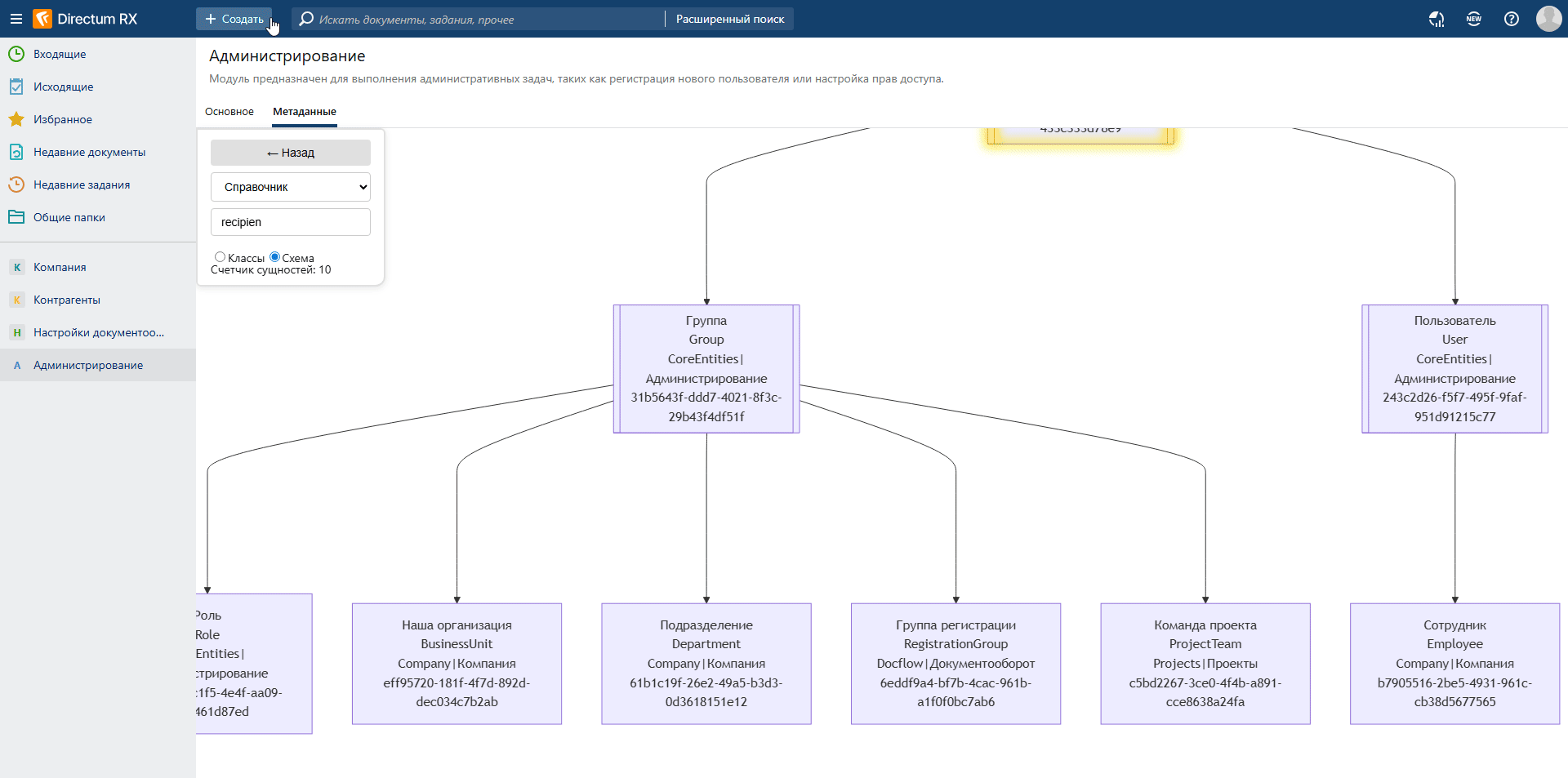Click the Directum RX logo
The width and height of the screenshot is (1568, 778).
pos(86,19)
